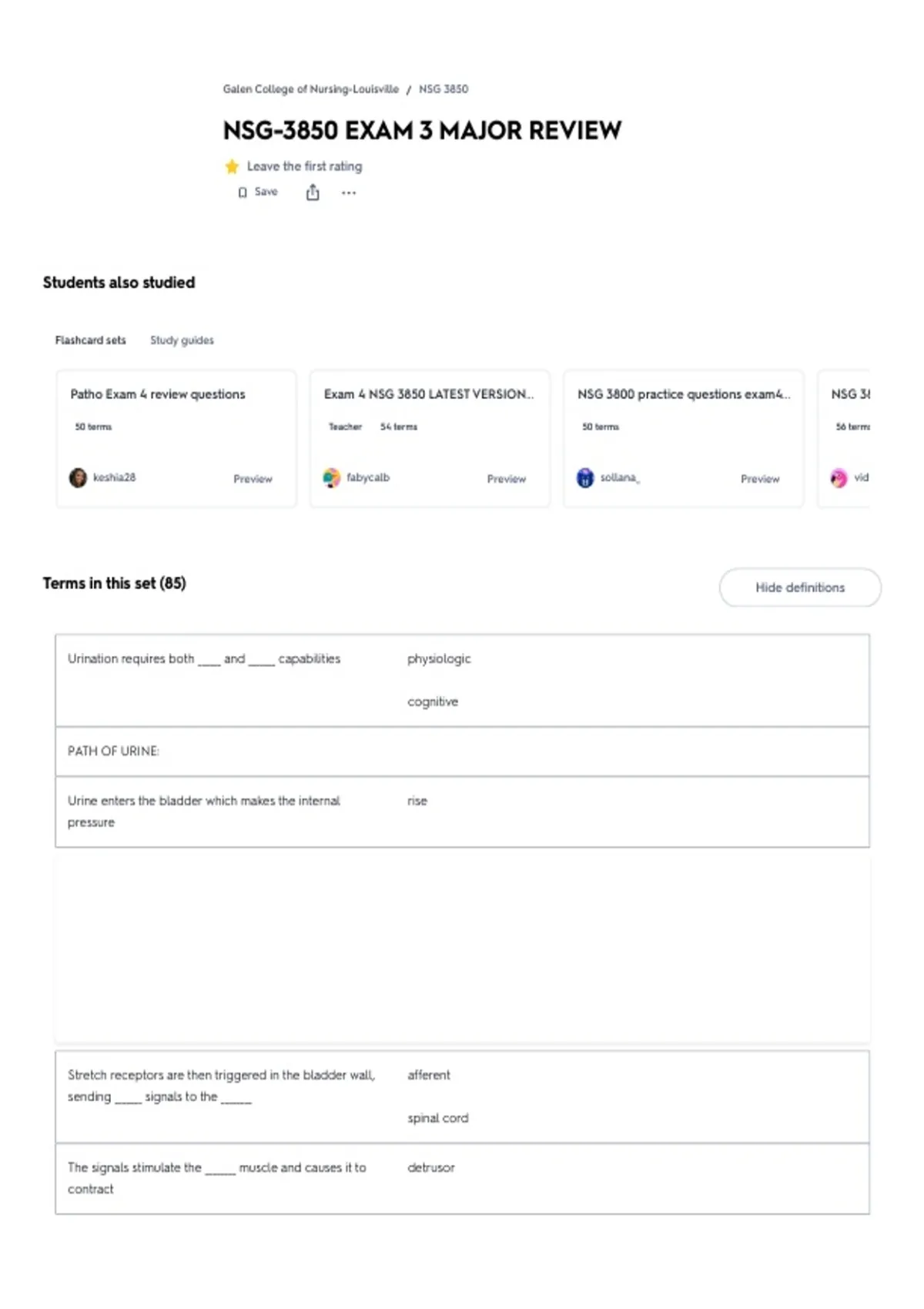Image resolution: width=924 pixels, height=1309 pixels.
Task: Preview Exam 4 NSG 3850 LATEST VERSION set
Action: (x=506, y=479)
